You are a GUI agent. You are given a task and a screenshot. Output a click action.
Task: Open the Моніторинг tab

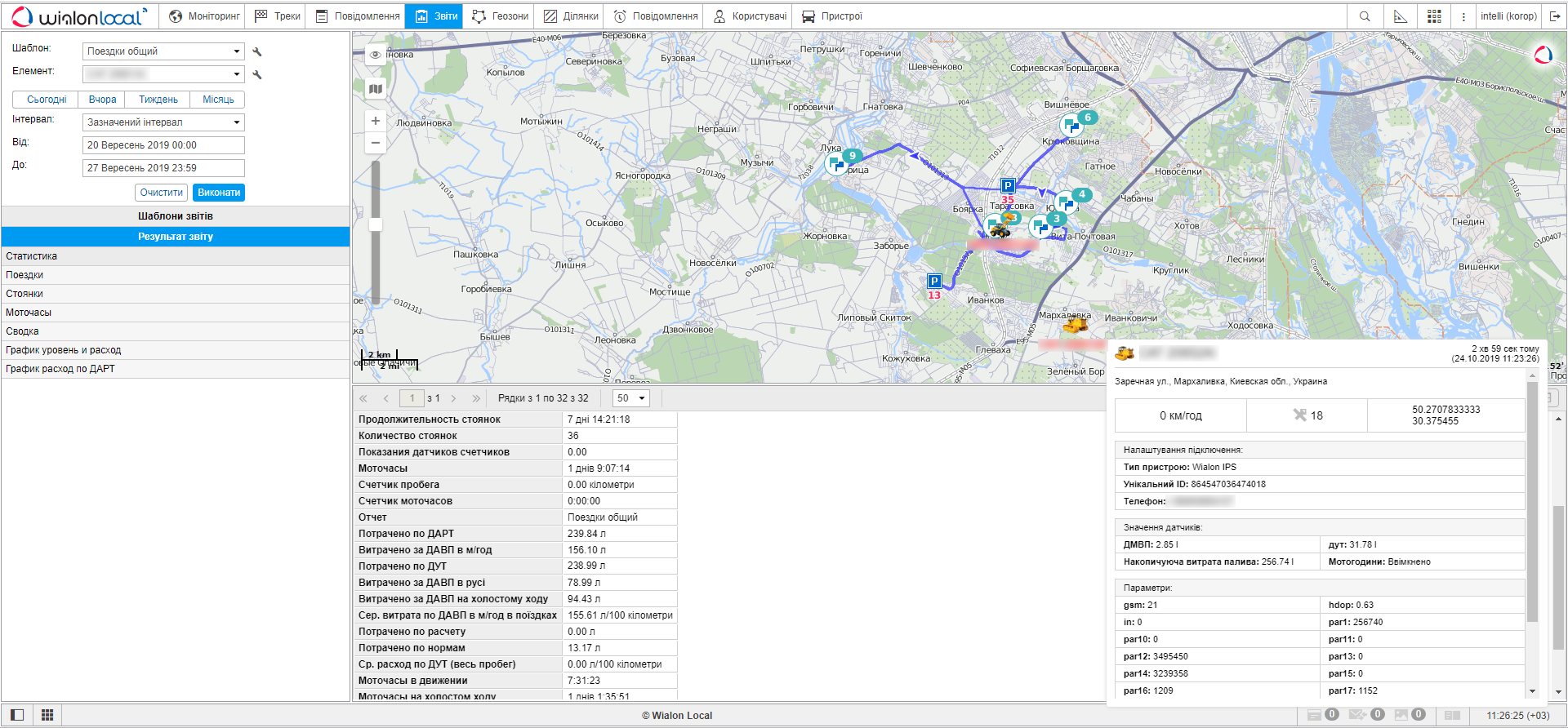click(204, 16)
